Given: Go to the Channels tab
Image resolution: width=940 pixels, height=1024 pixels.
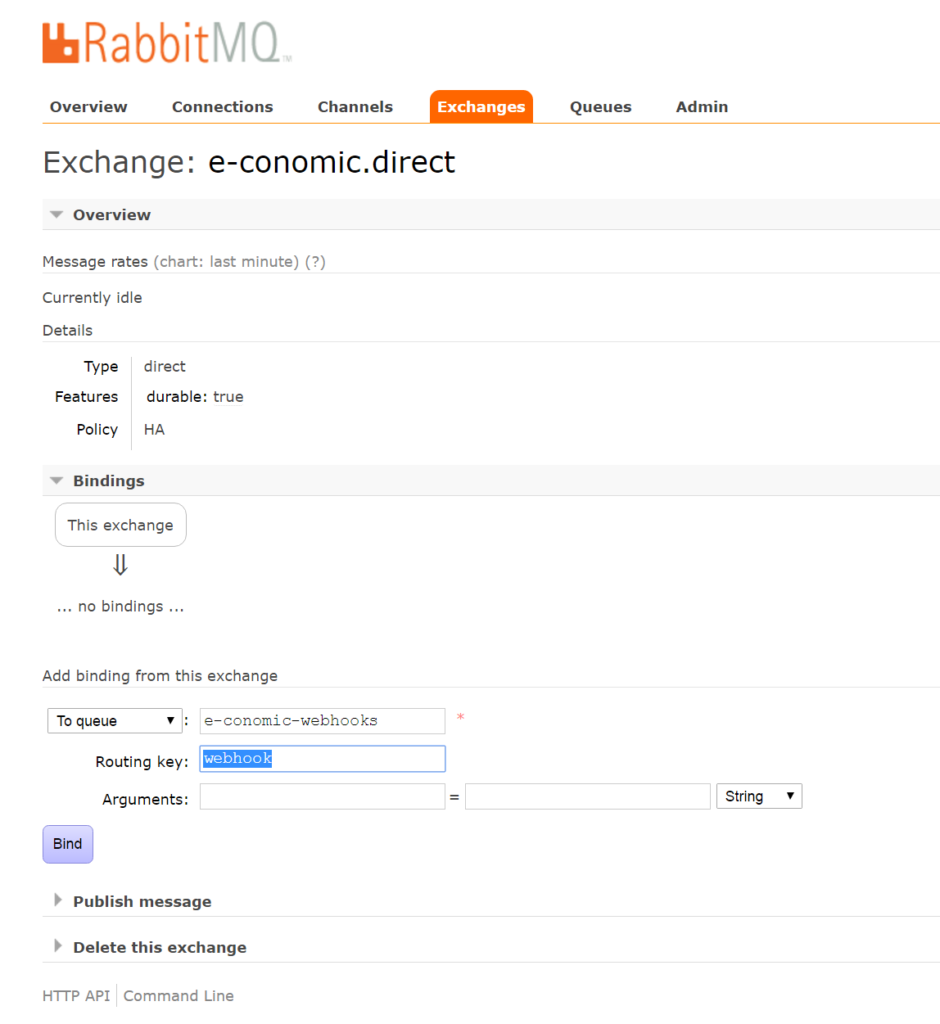Looking at the screenshot, I should 355,107.
